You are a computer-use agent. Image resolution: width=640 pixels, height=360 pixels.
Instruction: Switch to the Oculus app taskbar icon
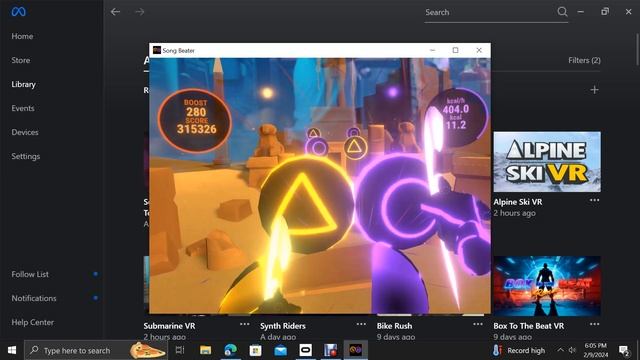306,350
